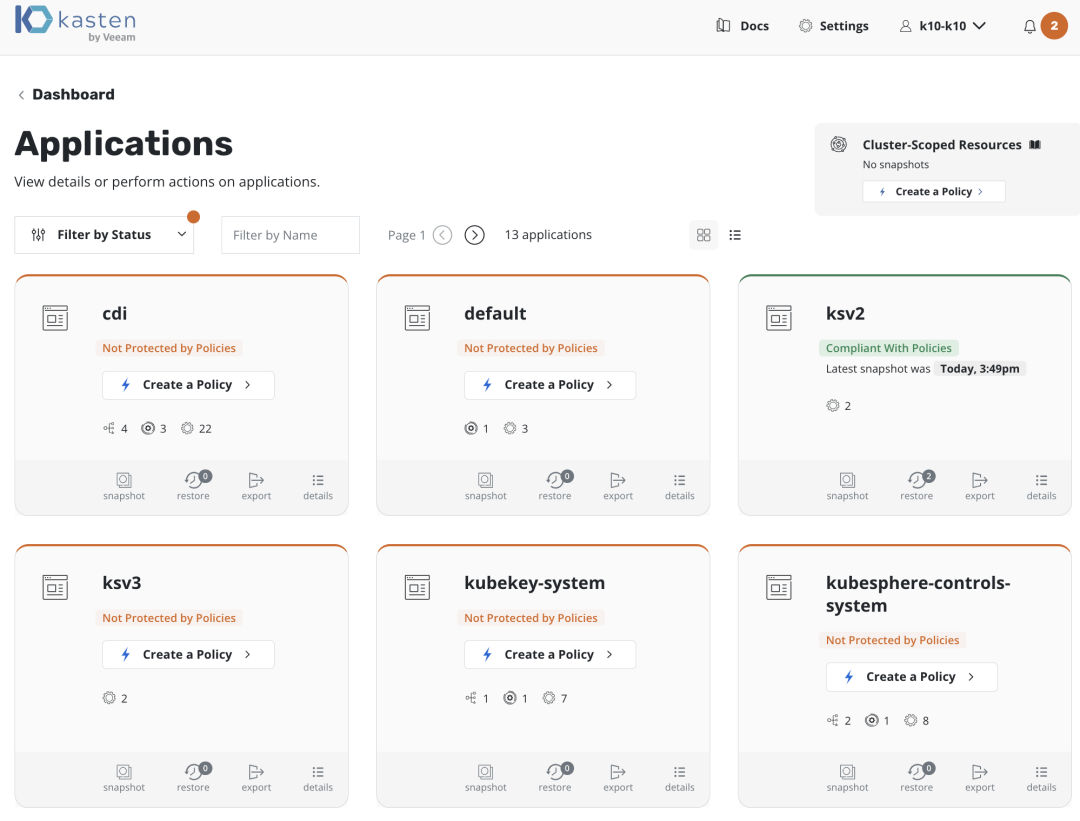Take a snapshot of ksv3
1080x821 pixels.
click(x=124, y=778)
